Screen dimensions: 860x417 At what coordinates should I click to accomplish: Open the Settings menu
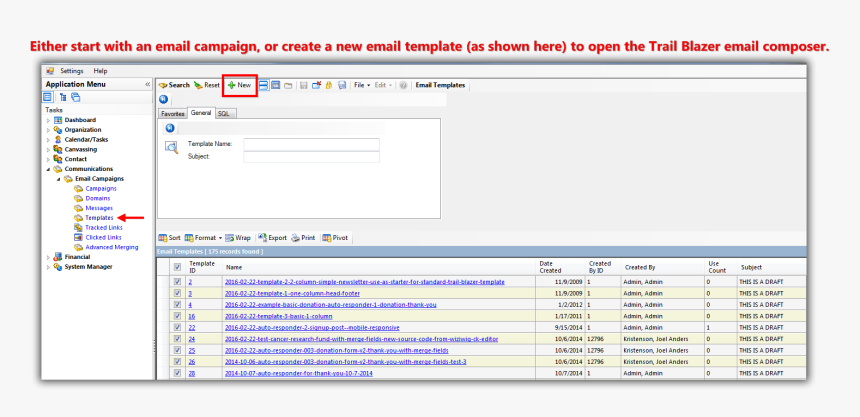point(71,71)
